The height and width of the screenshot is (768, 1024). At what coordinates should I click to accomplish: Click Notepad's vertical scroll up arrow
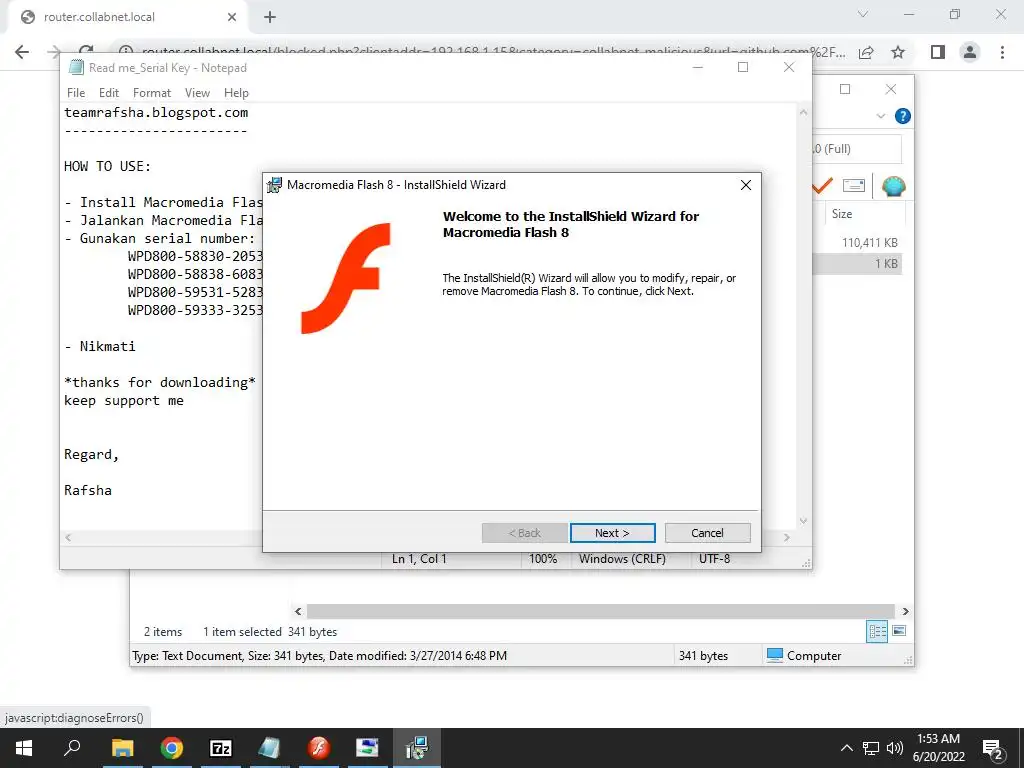[x=803, y=112]
